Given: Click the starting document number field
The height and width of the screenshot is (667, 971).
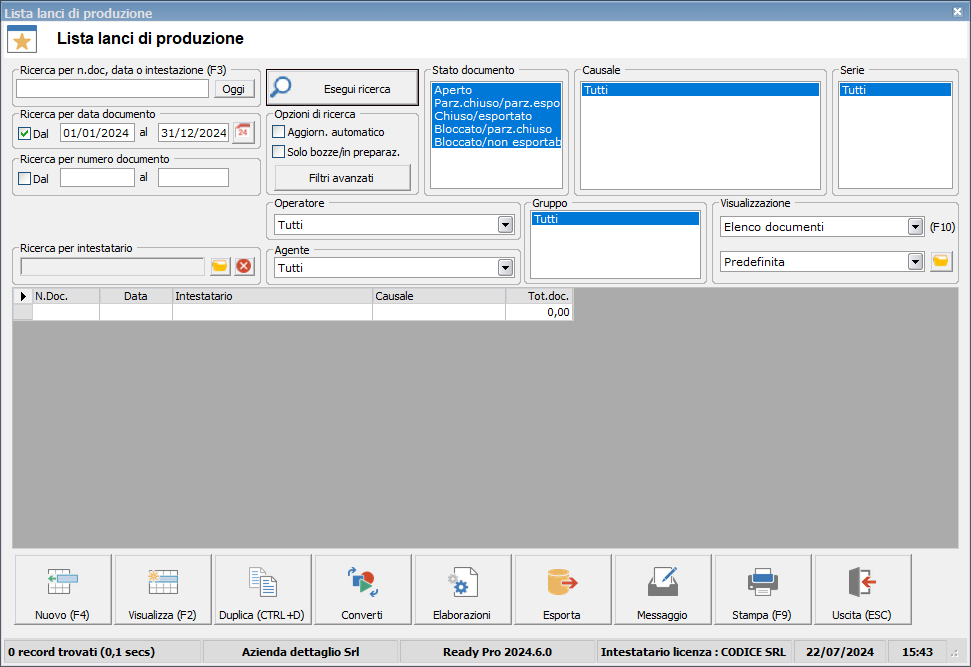Looking at the screenshot, I should click(x=97, y=178).
